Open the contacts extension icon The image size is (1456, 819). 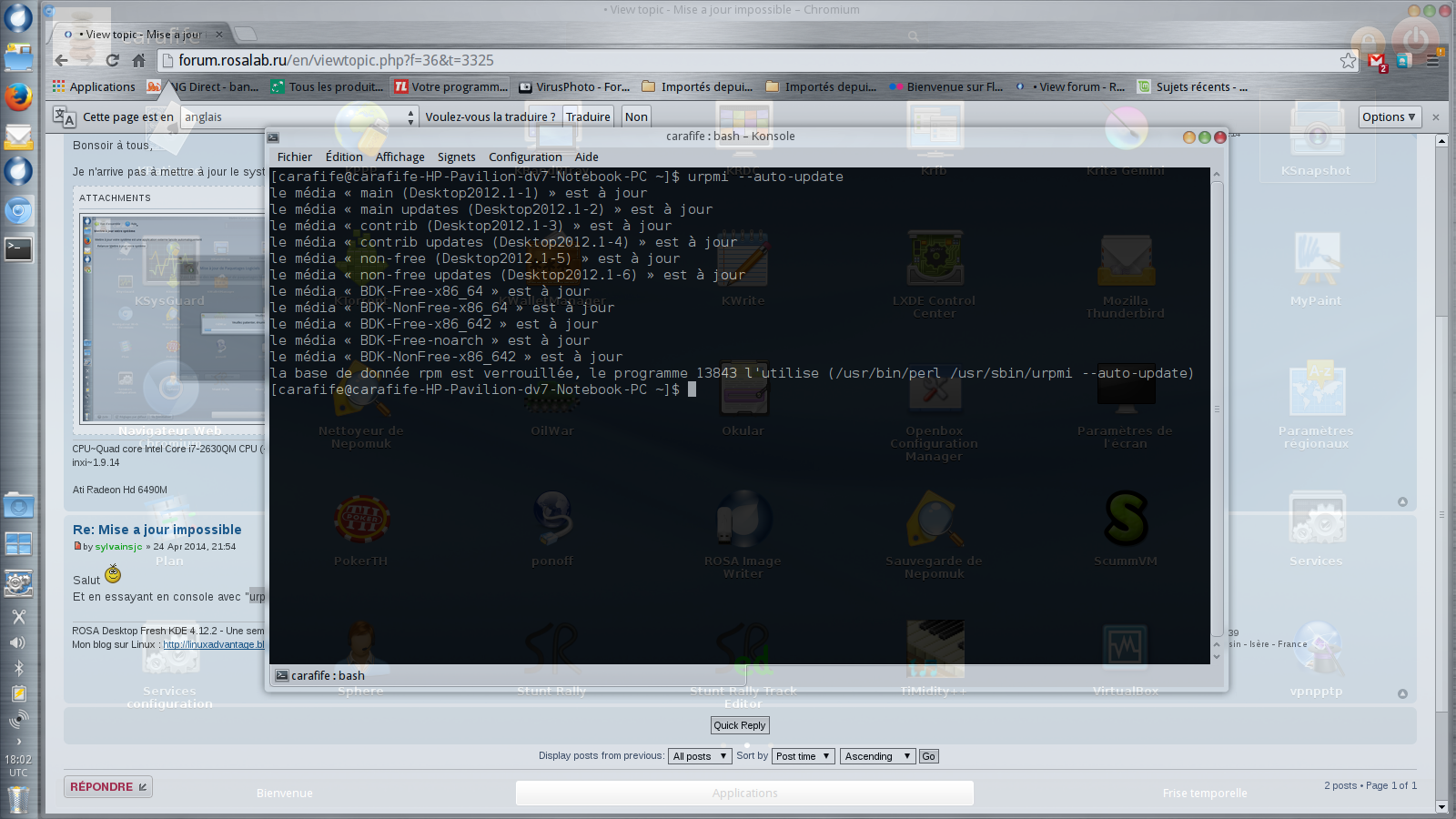1404,60
